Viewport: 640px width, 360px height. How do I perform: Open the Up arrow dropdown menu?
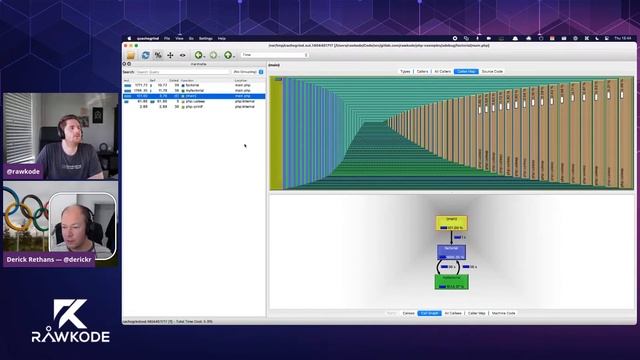234,56
